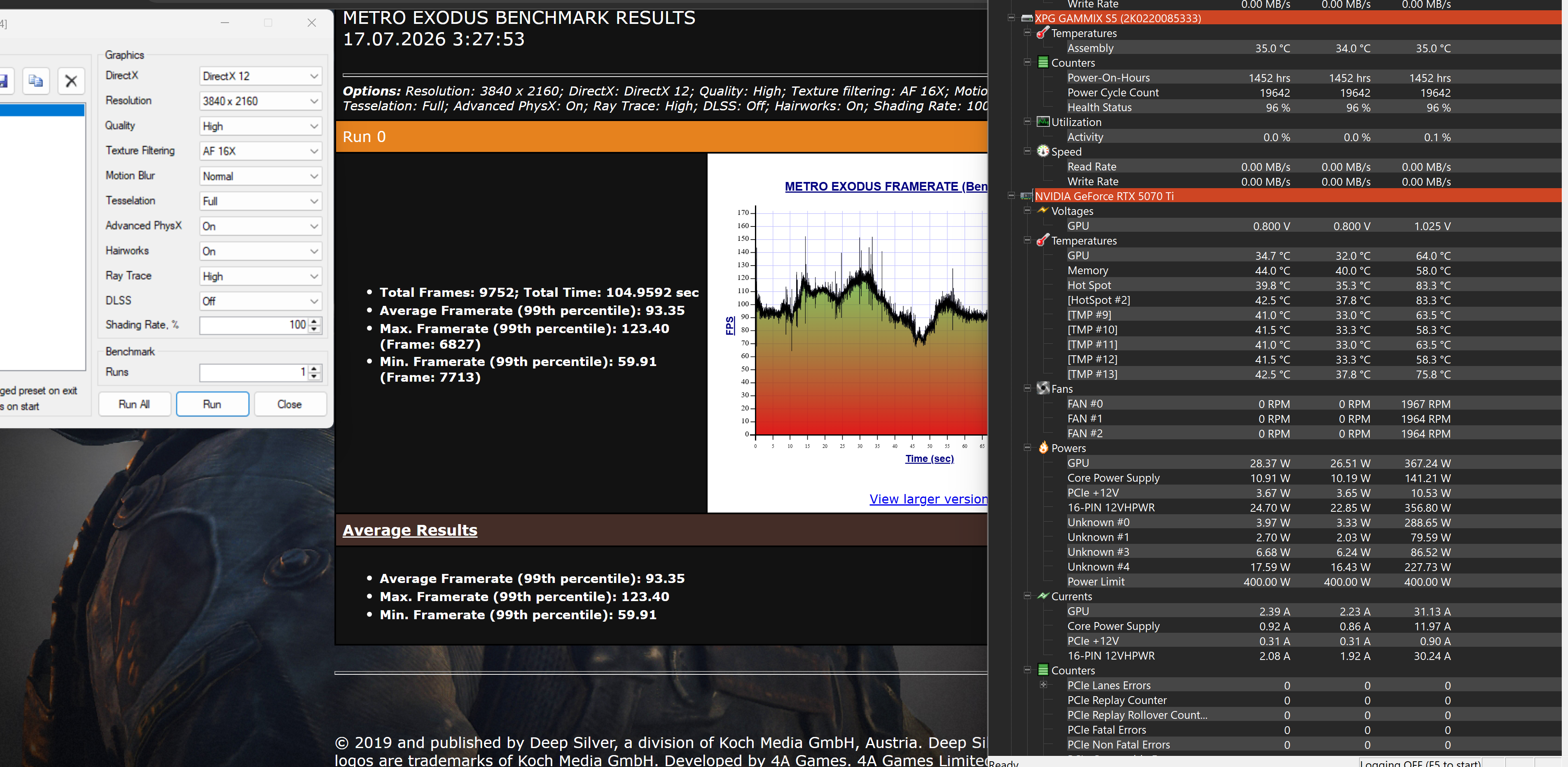Click the thermometer icon under NVIDIA GeForce RTX 5070 Ti
This screenshot has height=767, width=1568.
[x=1043, y=240]
